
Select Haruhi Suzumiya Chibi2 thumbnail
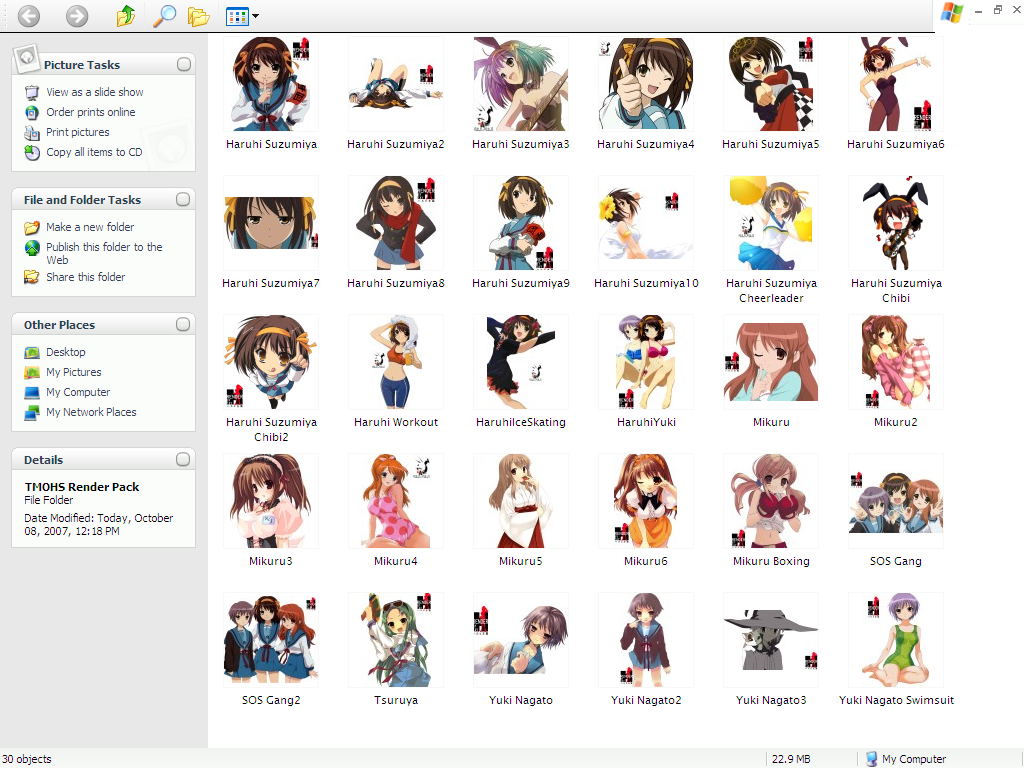271,362
